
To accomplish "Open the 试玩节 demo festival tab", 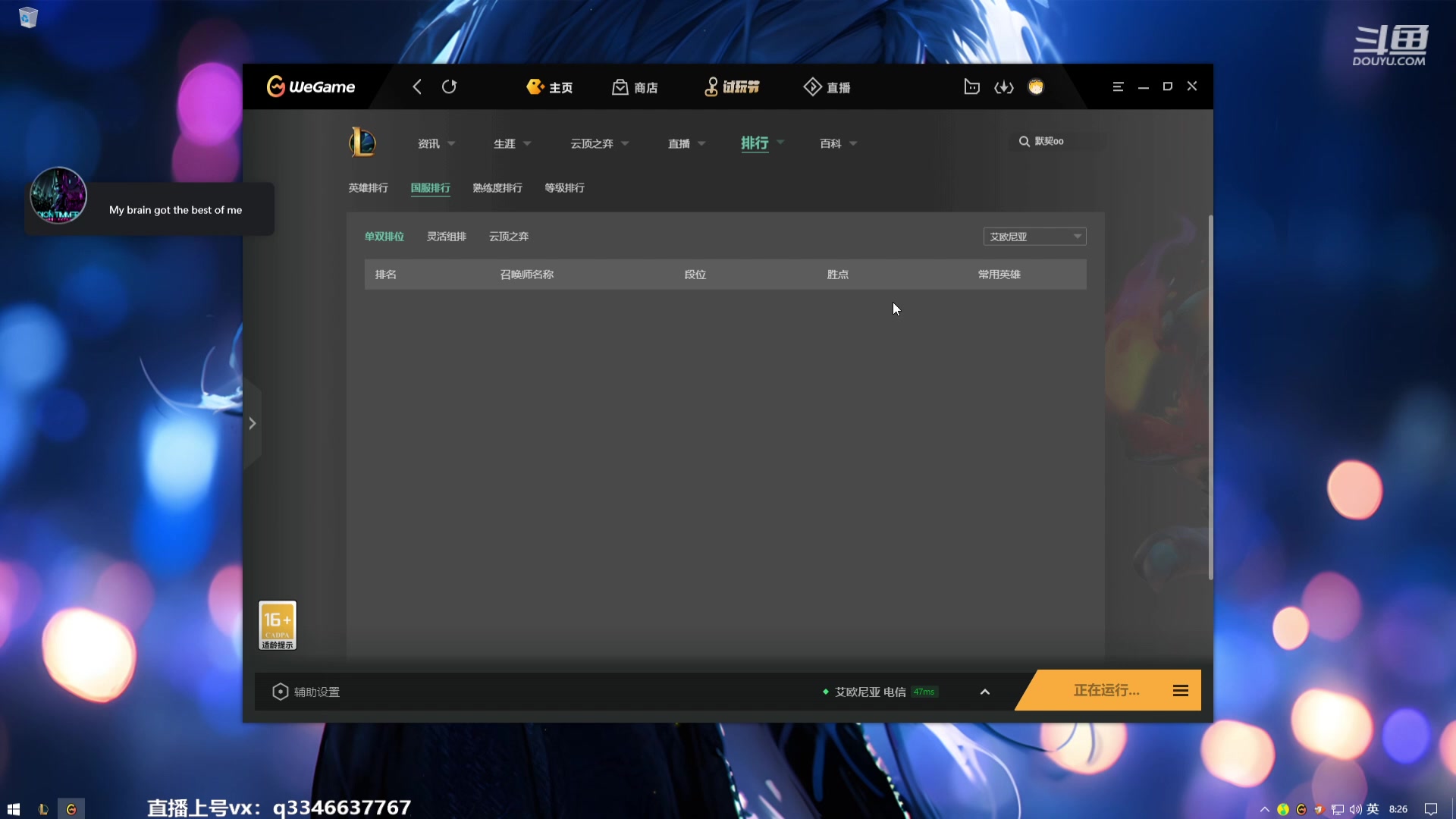I will 731,87.
